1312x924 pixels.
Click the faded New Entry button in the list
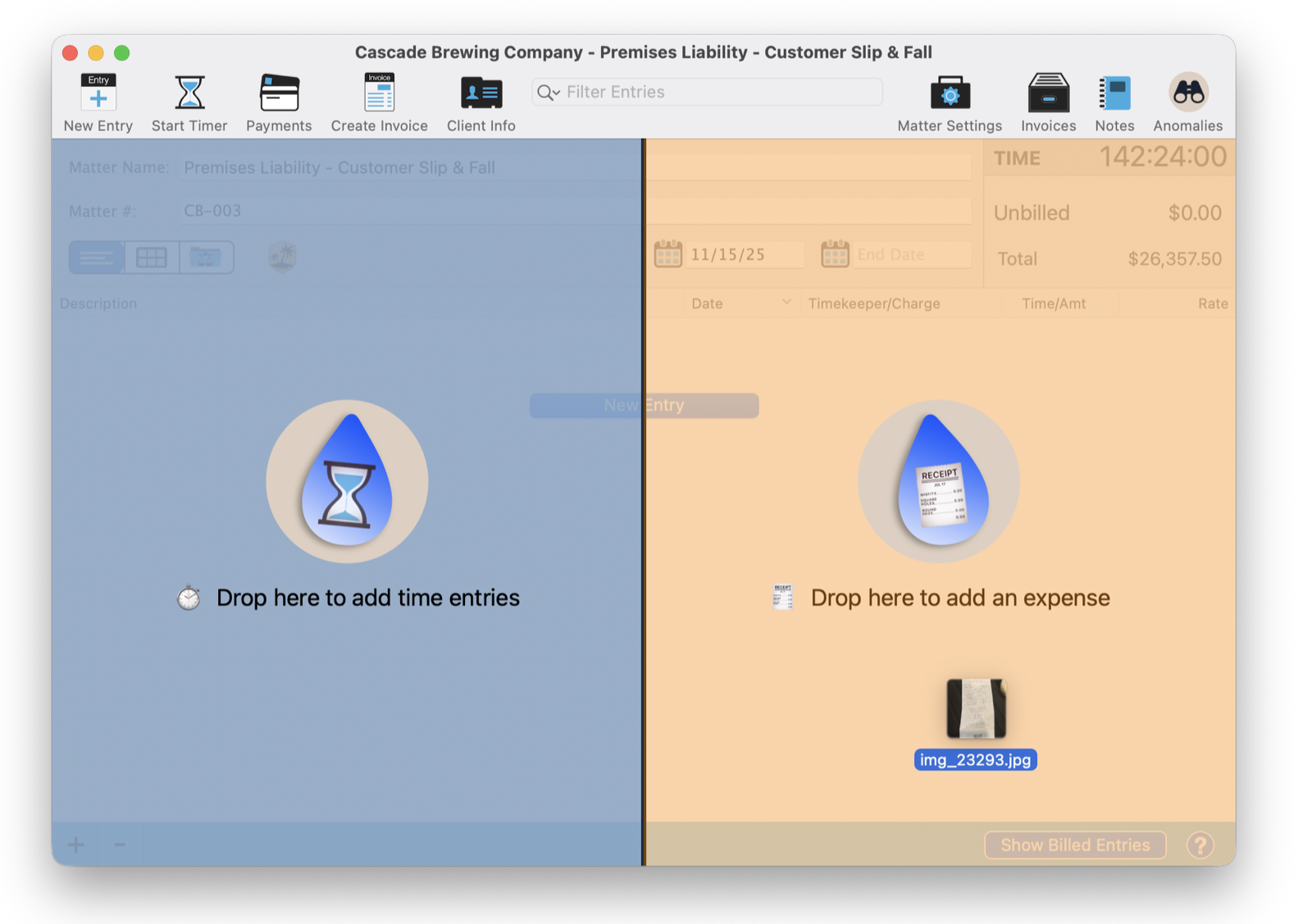[x=644, y=405]
